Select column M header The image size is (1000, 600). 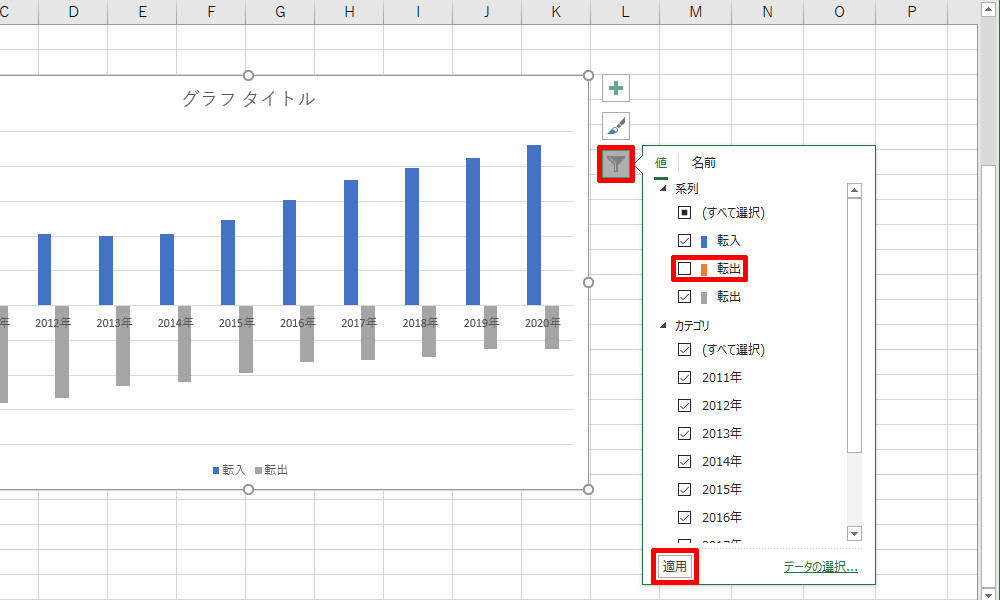(x=695, y=11)
